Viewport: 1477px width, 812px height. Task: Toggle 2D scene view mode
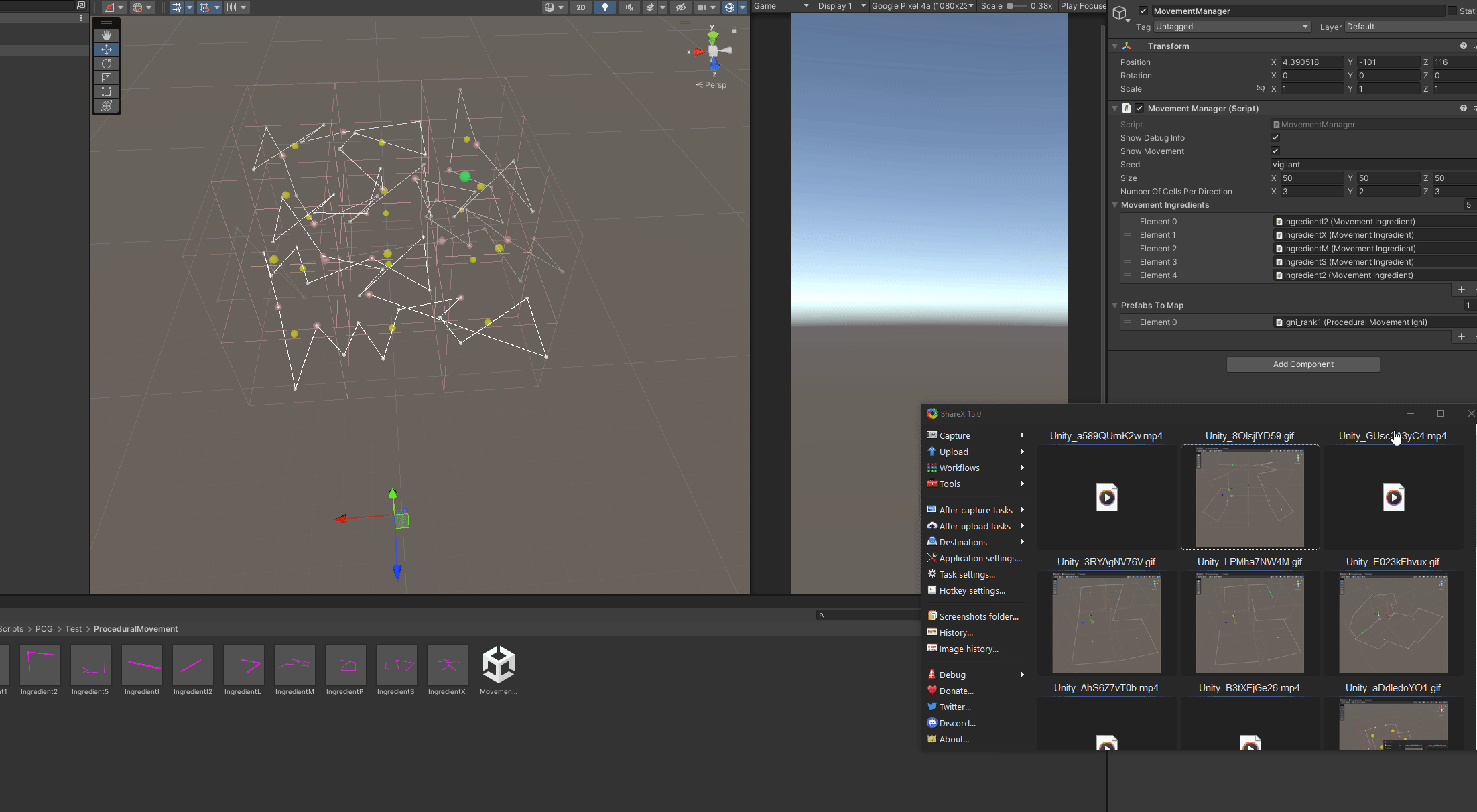coord(581,7)
